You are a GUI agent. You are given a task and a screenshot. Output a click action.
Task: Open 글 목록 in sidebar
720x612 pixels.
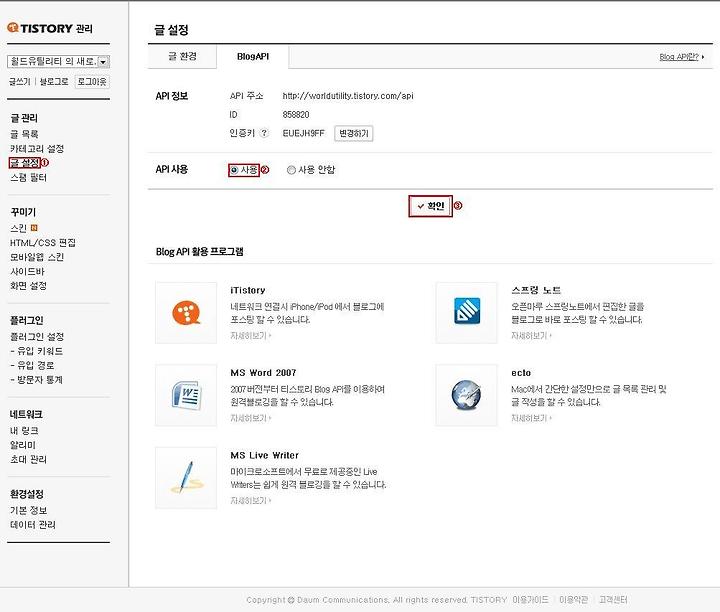[24, 134]
